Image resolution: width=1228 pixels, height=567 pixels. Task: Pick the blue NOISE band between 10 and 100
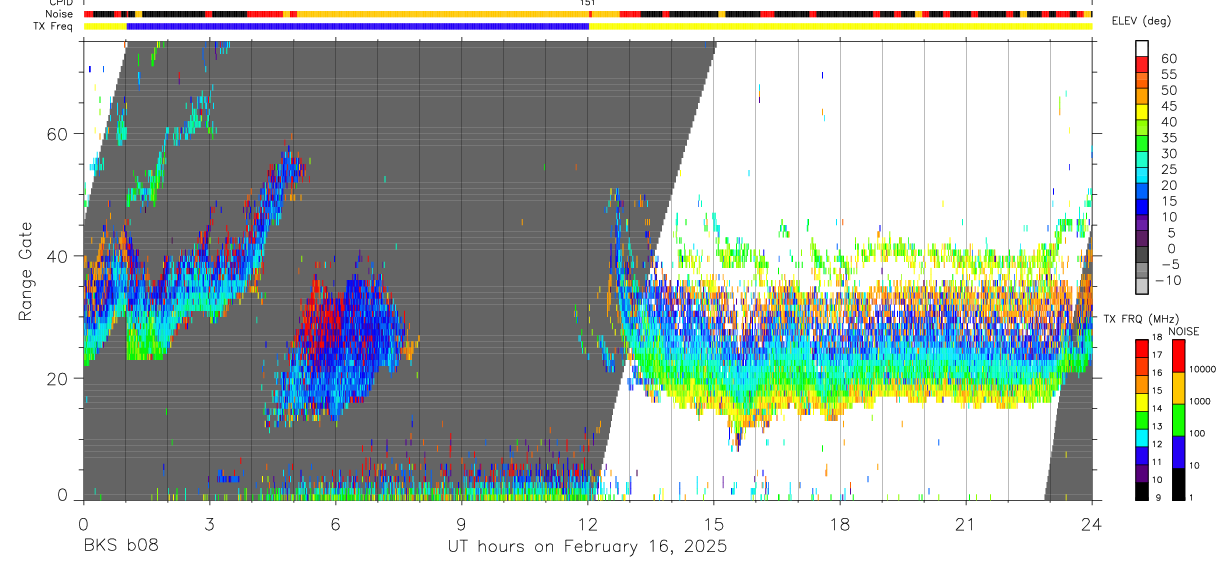pyautogui.click(x=1178, y=452)
